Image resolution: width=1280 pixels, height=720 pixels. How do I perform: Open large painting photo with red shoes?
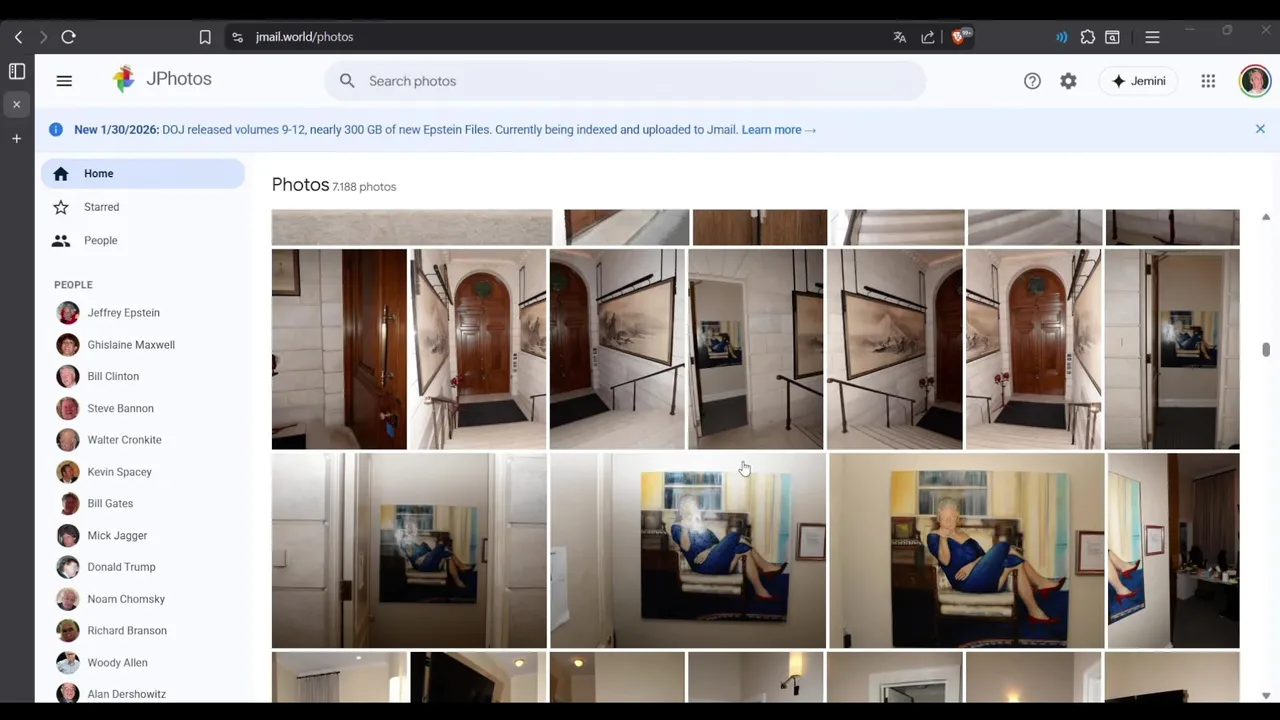coord(967,551)
